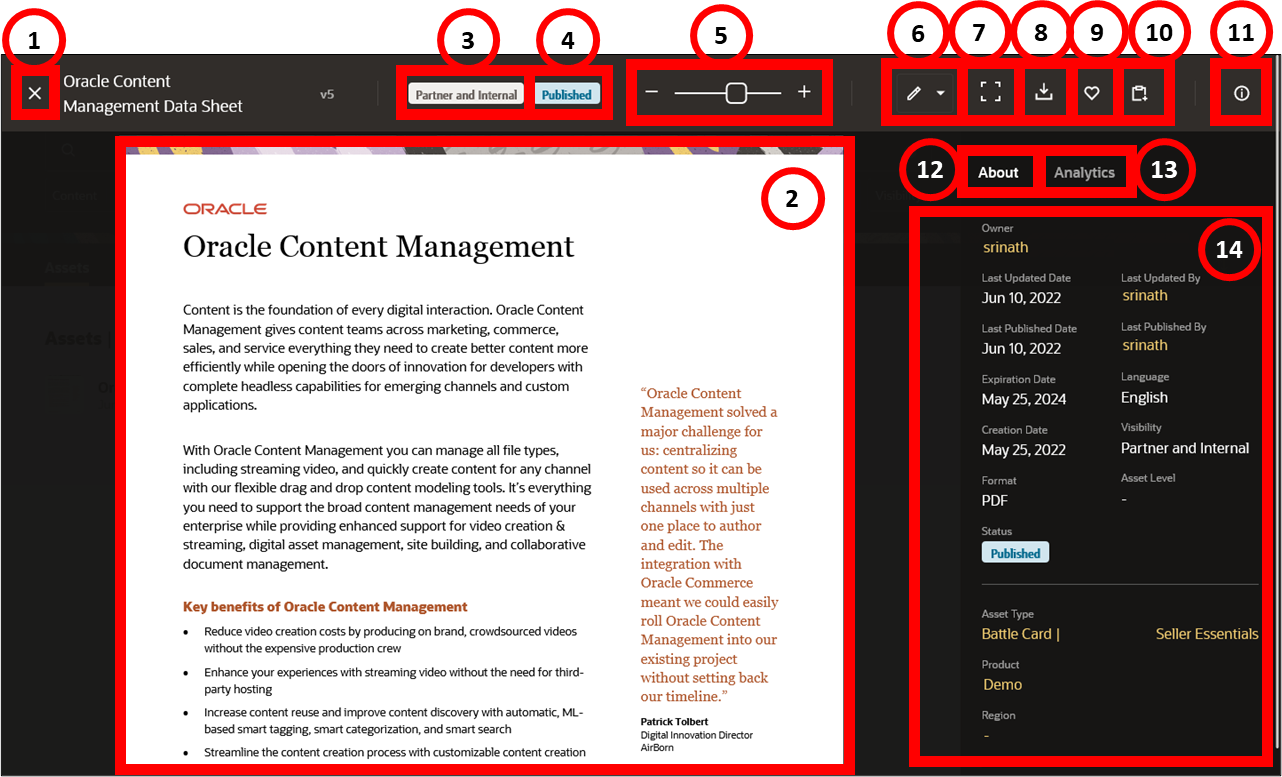Click the Oracle Content Management document heading
Image resolution: width=1282 pixels, height=777 pixels.
pos(379,247)
